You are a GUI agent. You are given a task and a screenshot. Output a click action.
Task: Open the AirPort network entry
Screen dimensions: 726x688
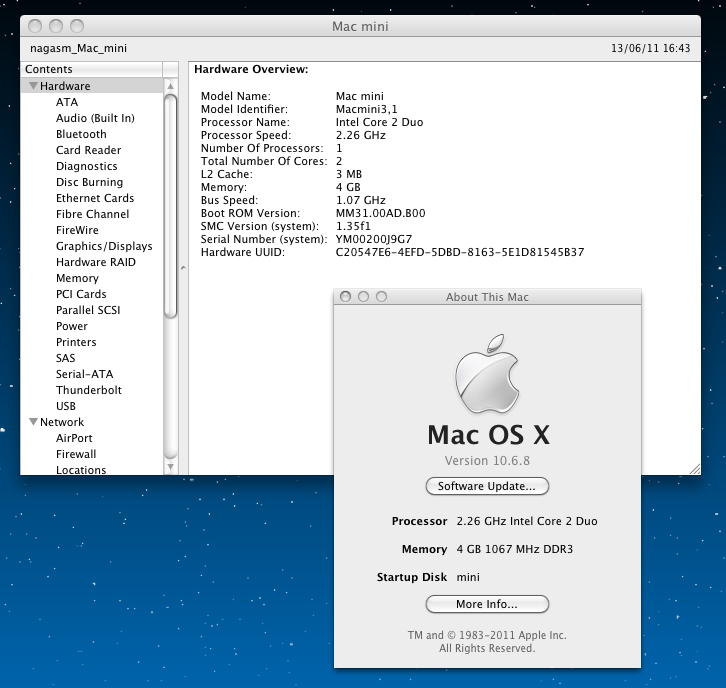[74, 438]
